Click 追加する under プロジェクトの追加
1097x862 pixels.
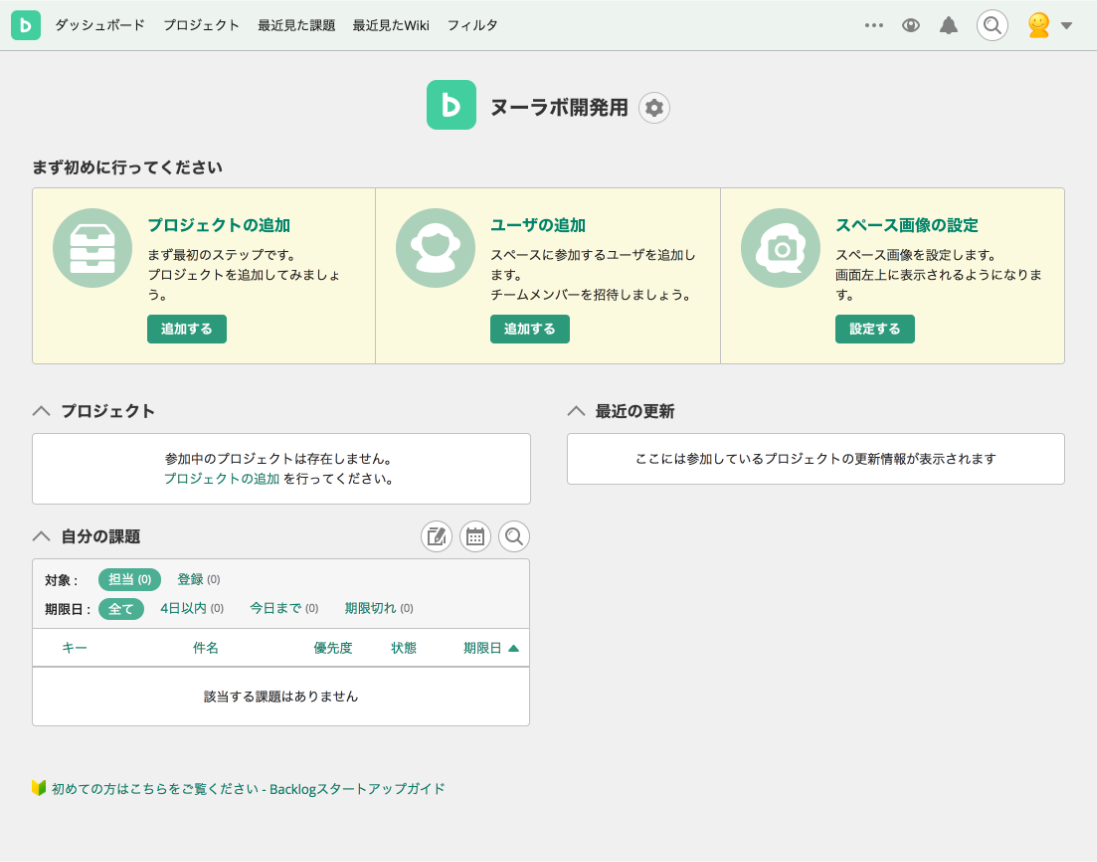[x=186, y=328]
